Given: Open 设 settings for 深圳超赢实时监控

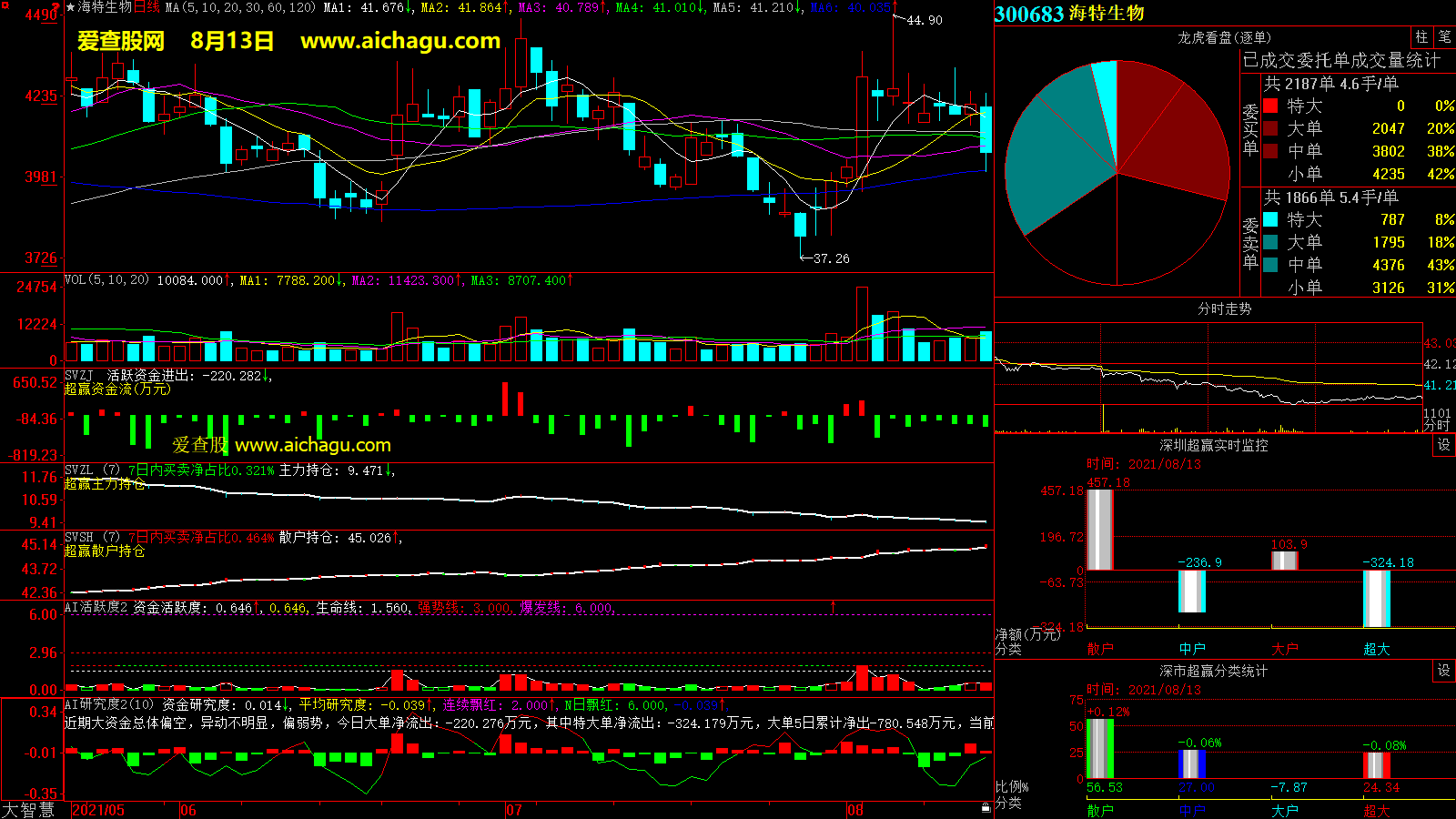Looking at the screenshot, I should pyautogui.click(x=1444, y=444).
